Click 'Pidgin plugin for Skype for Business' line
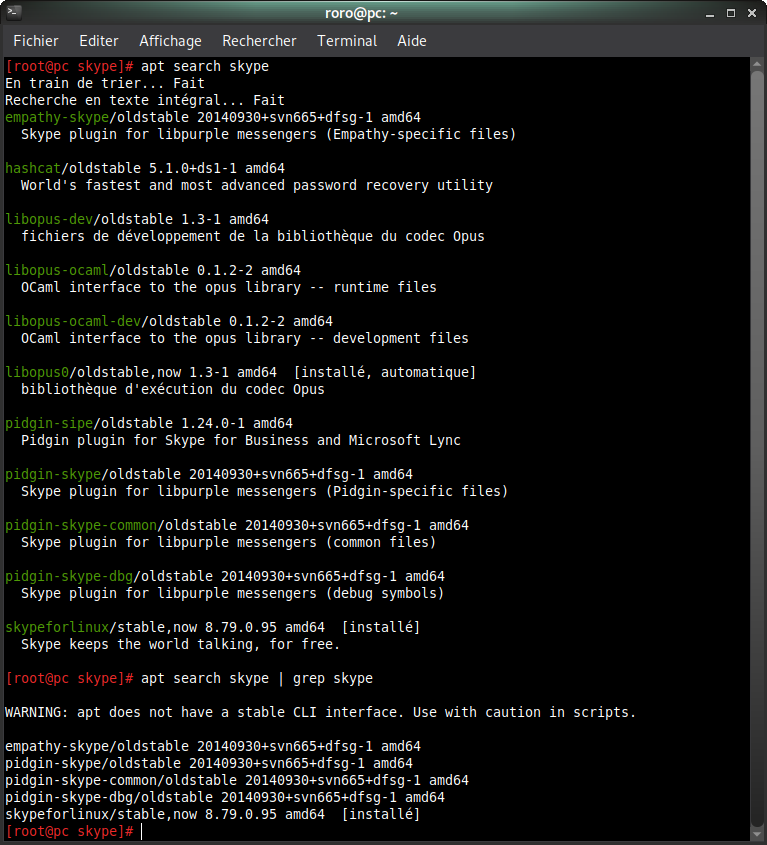The height and width of the screenshot is (845, 767). (x=241, y=440)
